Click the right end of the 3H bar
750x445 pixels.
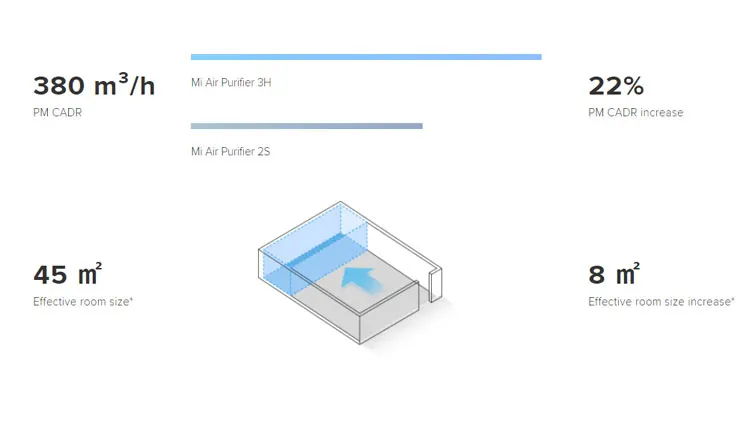tap(538, 57)
